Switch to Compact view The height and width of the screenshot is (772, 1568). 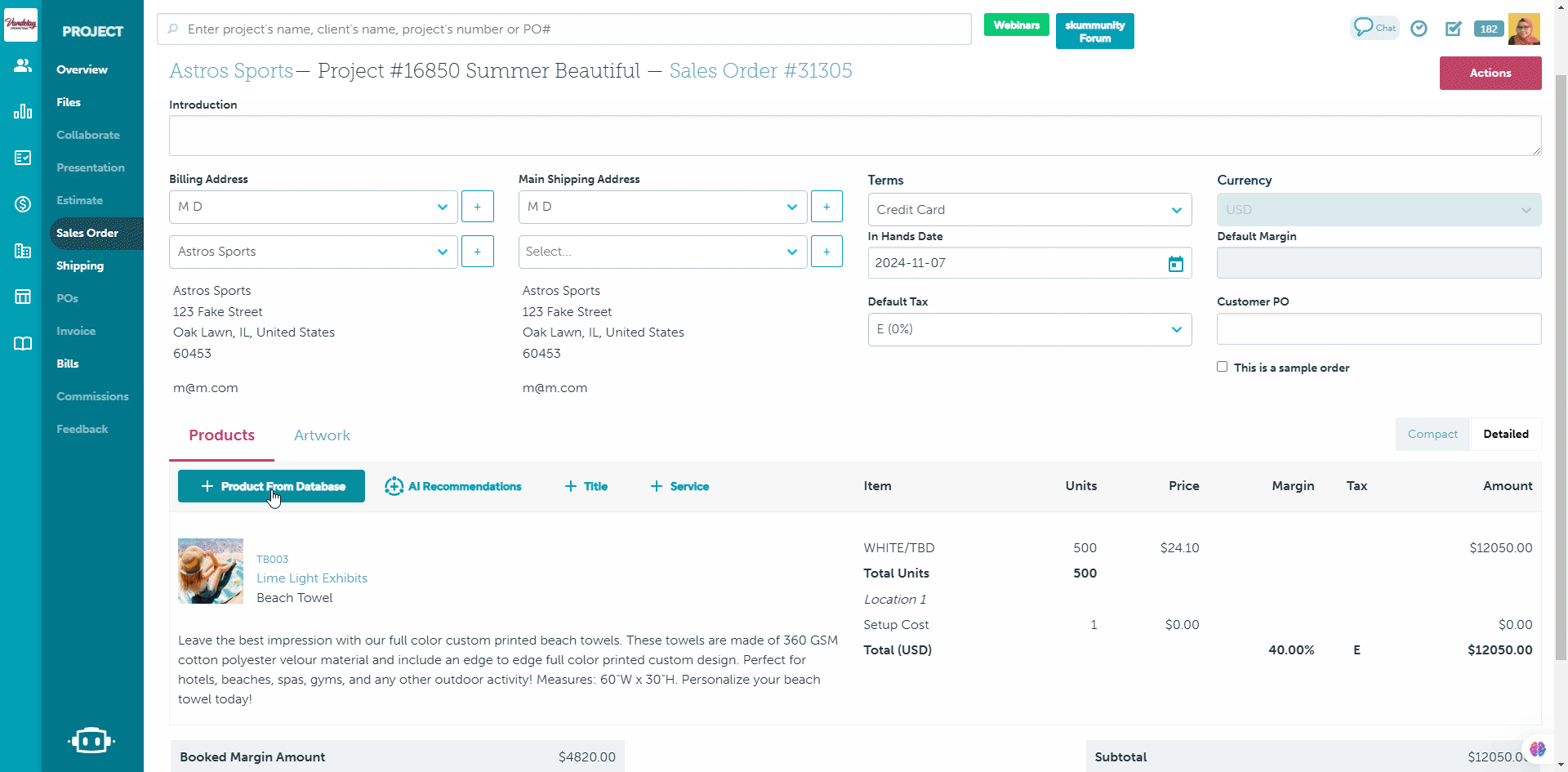point(1432,434)
